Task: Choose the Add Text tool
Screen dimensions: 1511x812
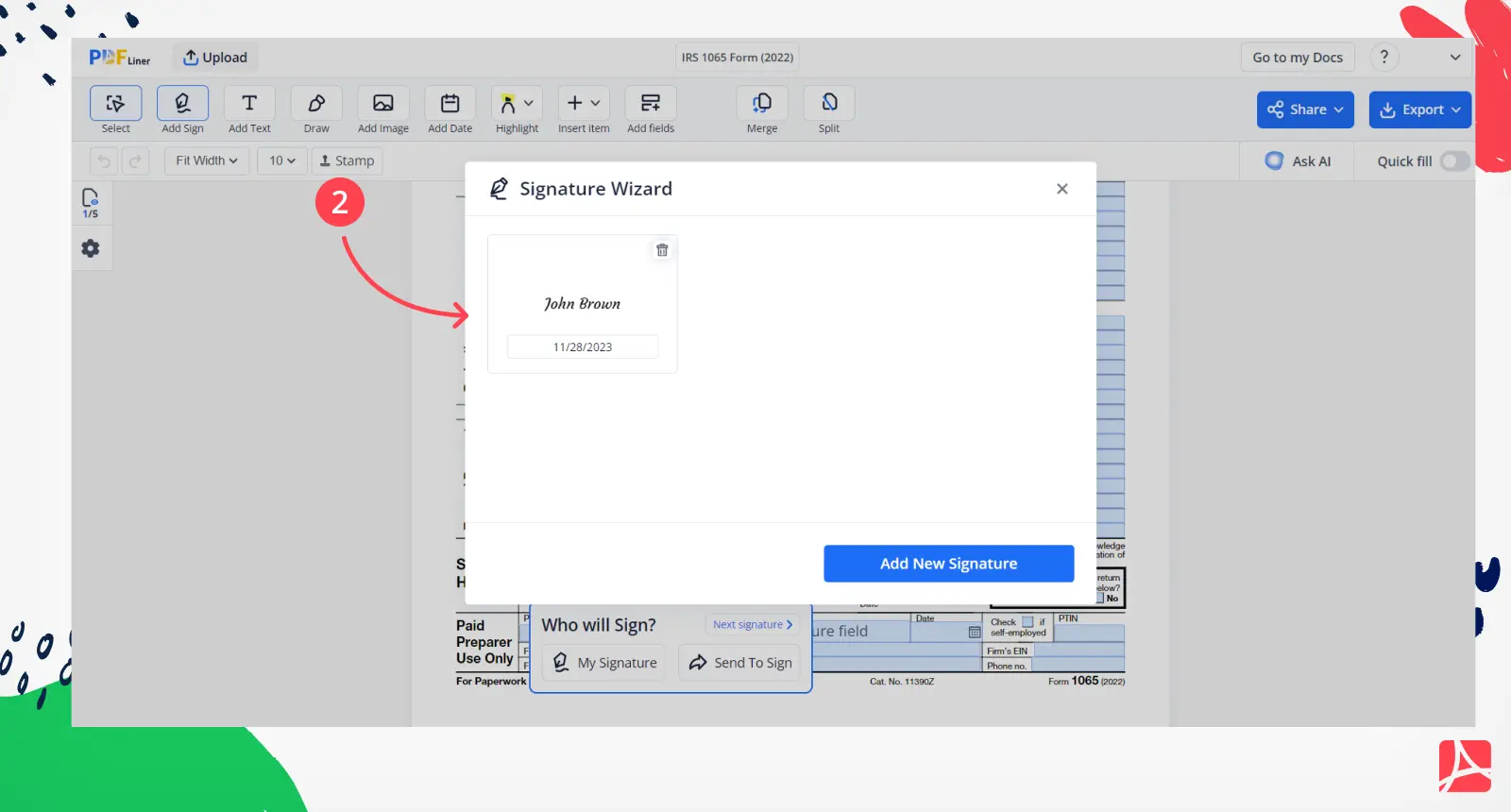Action: click(x=249, y=110)
